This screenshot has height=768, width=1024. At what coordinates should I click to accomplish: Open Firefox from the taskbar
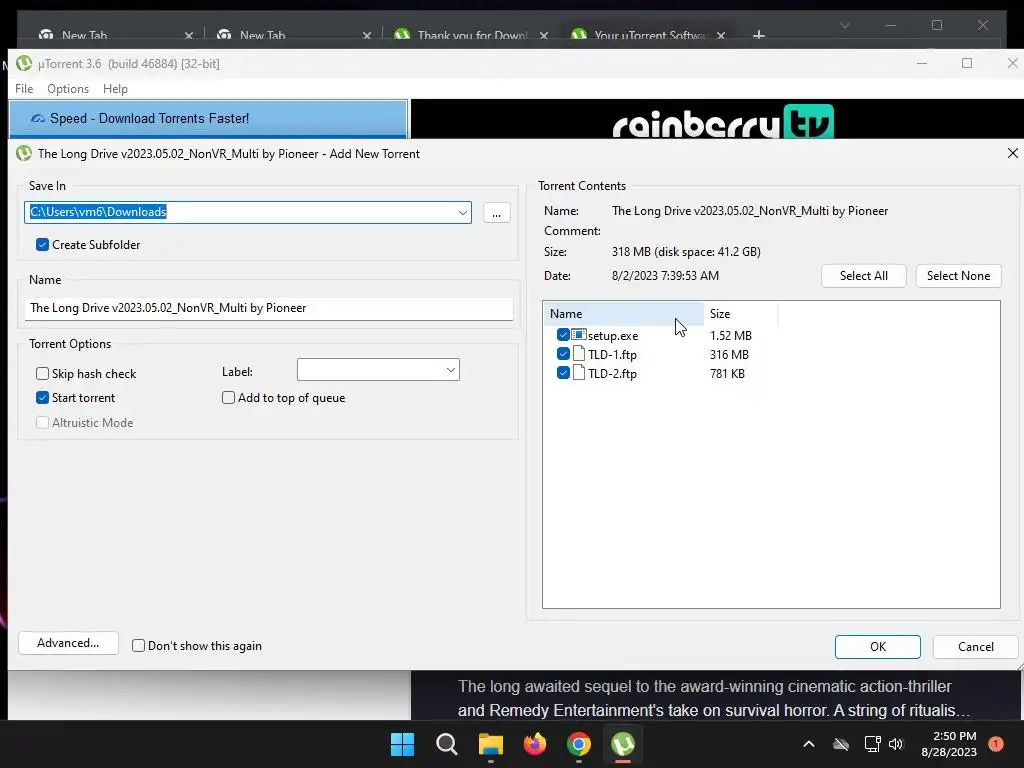click(535, 744)
